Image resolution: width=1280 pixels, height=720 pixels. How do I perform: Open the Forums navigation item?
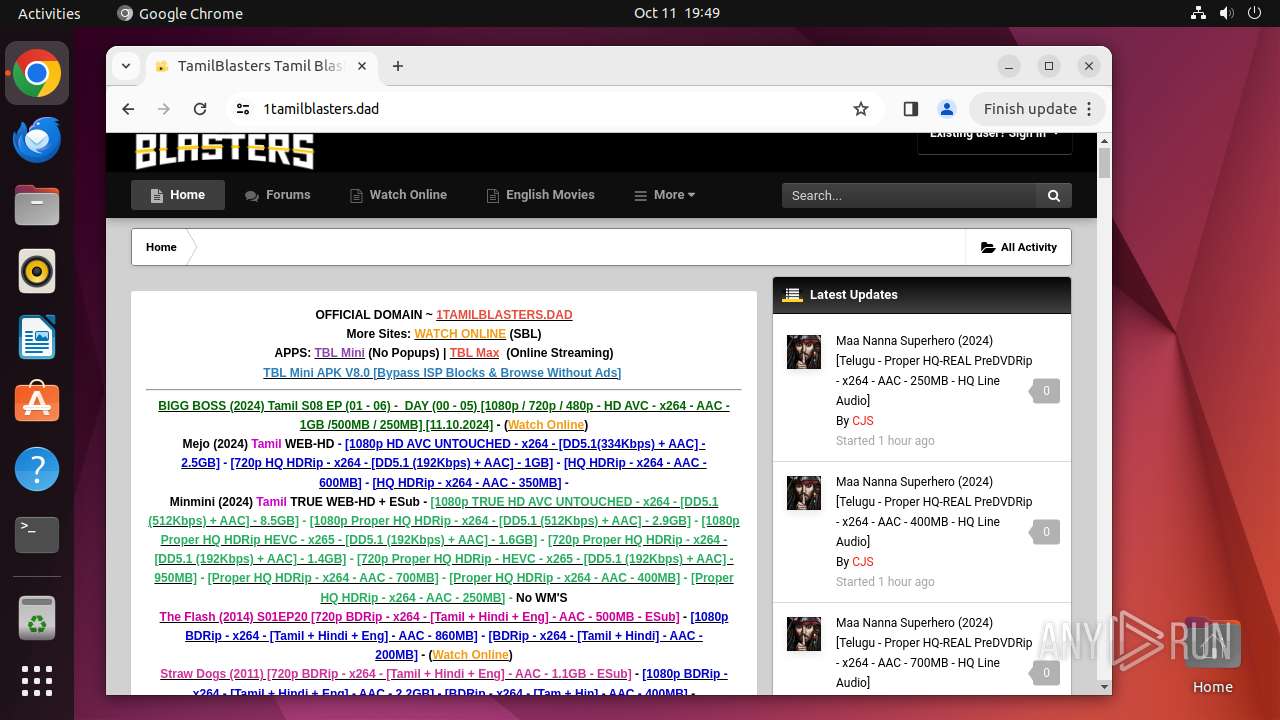pos(278,195)
